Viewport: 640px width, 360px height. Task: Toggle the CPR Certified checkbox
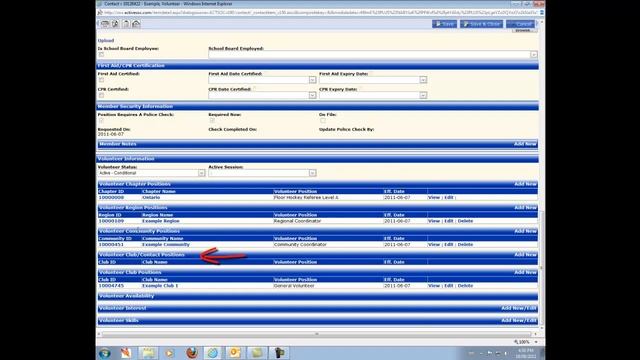pyautogui.click(x=101, y=95)
